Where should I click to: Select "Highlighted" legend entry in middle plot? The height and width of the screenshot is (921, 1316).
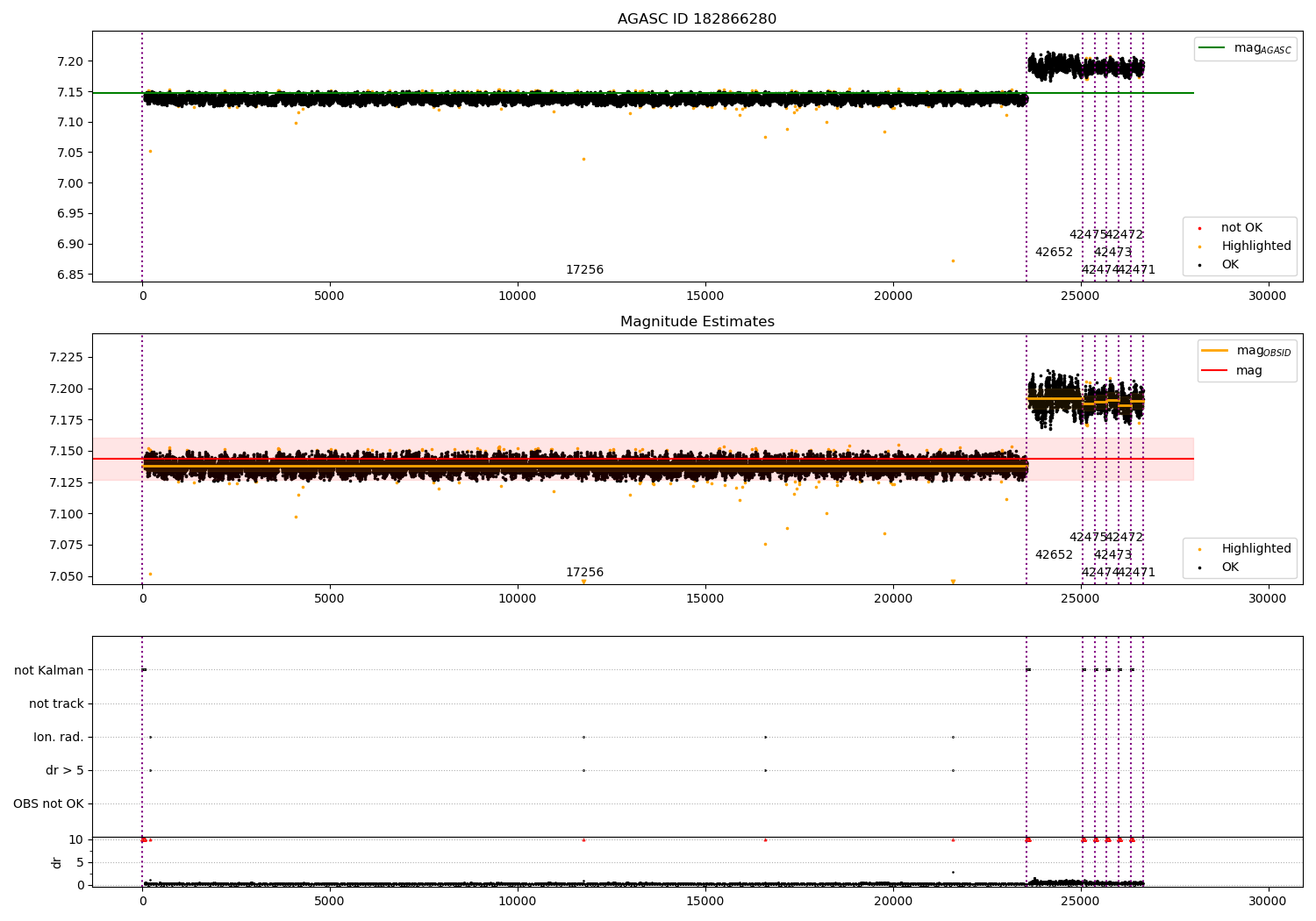click(1255, 549)
